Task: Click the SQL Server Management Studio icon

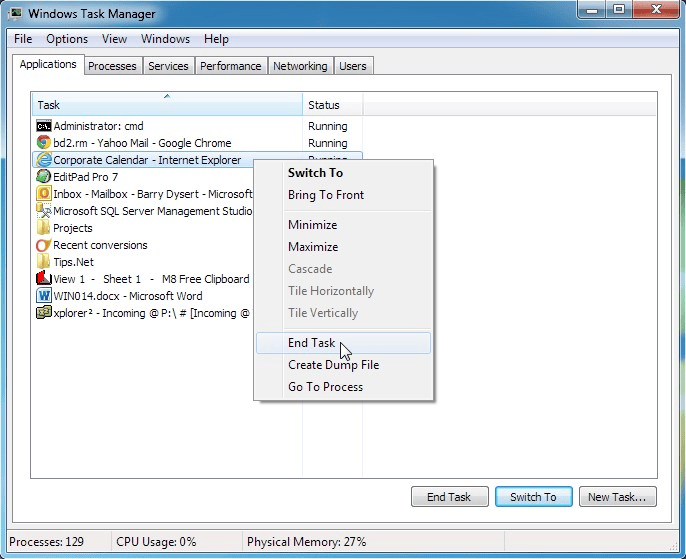Action: (x=43, y=211)
